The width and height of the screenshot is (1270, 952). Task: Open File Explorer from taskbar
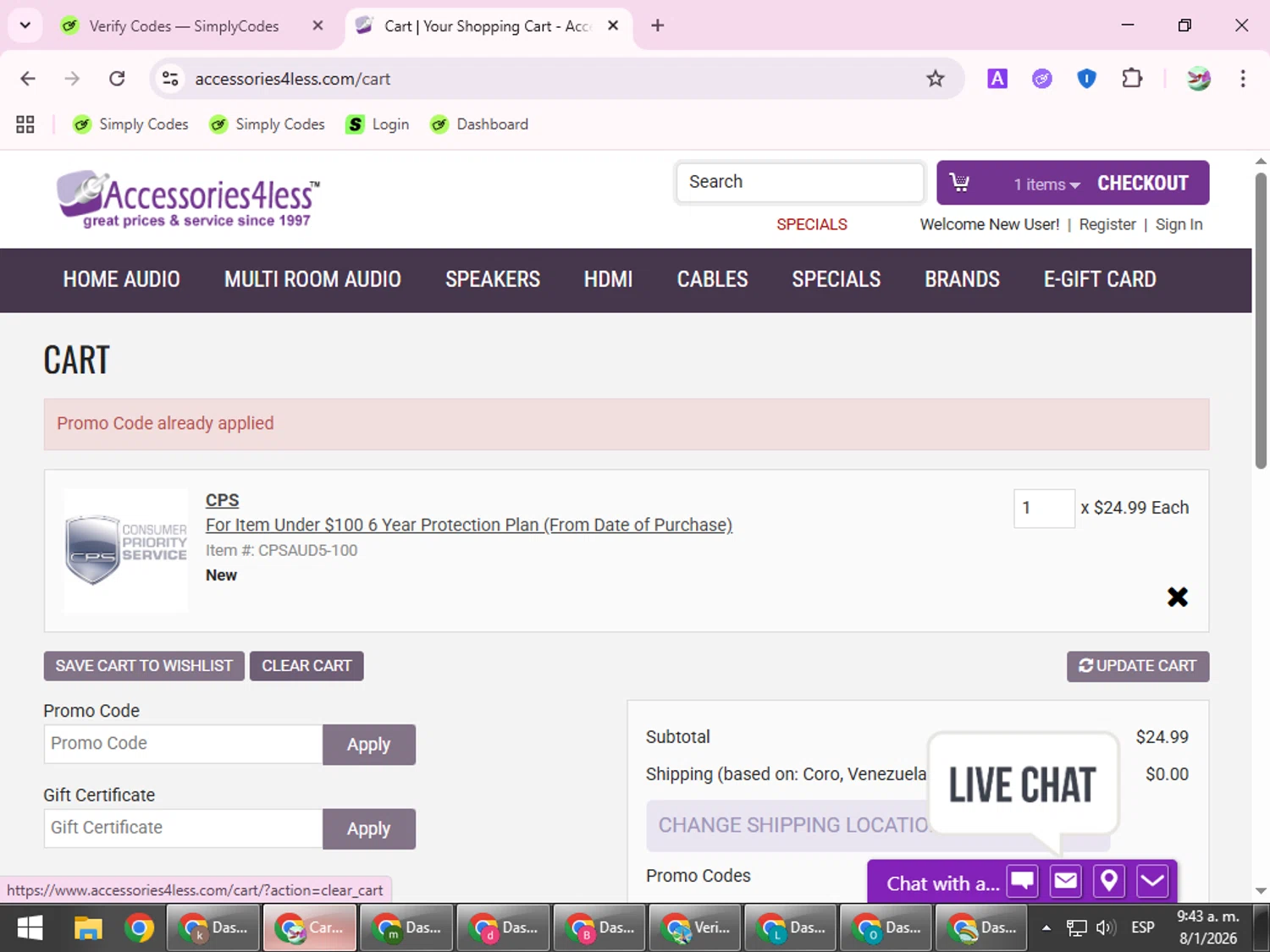click(88, 928)
